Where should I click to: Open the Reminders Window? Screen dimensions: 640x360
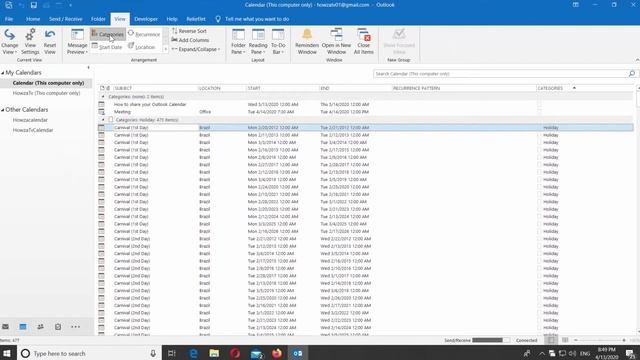[307, 41]
